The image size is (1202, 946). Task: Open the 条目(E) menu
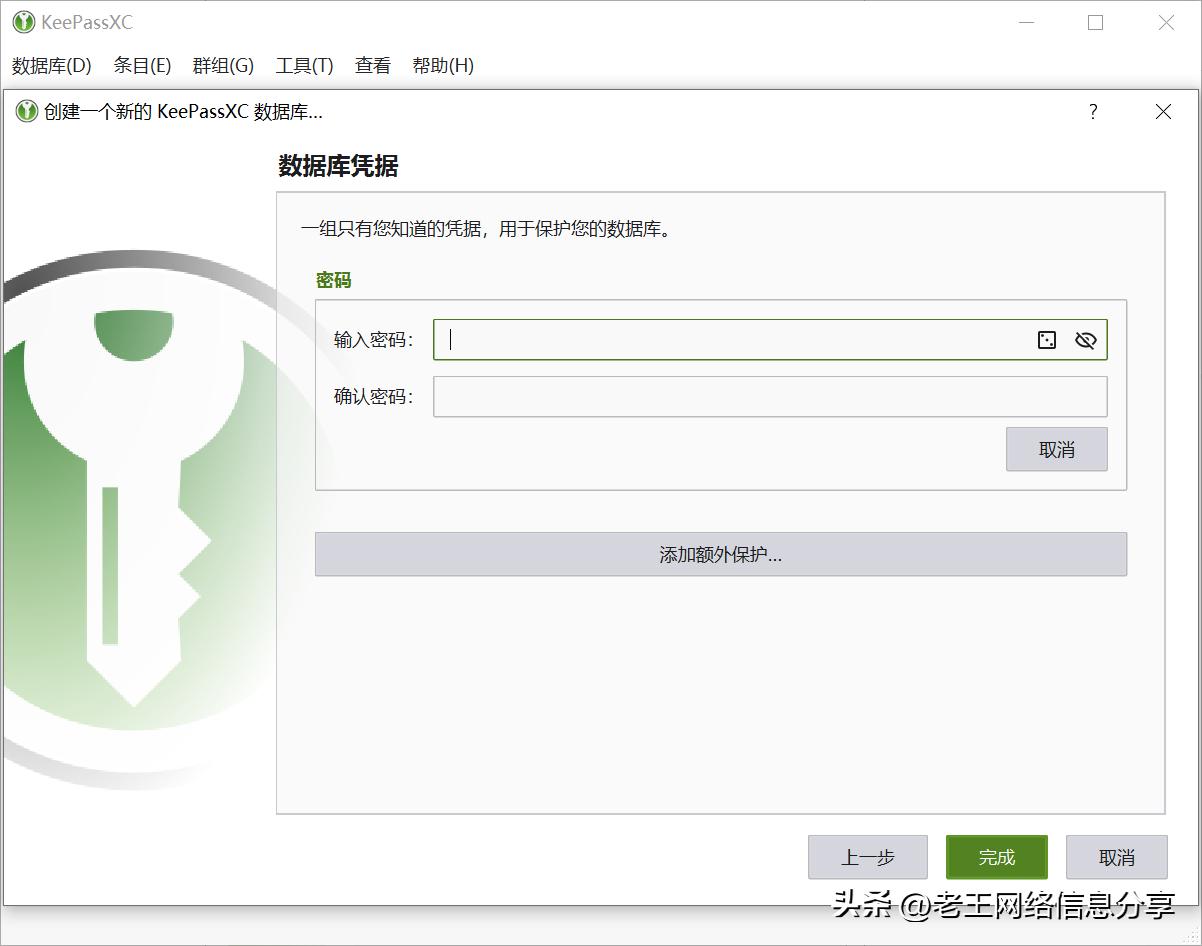click(142, 66)
